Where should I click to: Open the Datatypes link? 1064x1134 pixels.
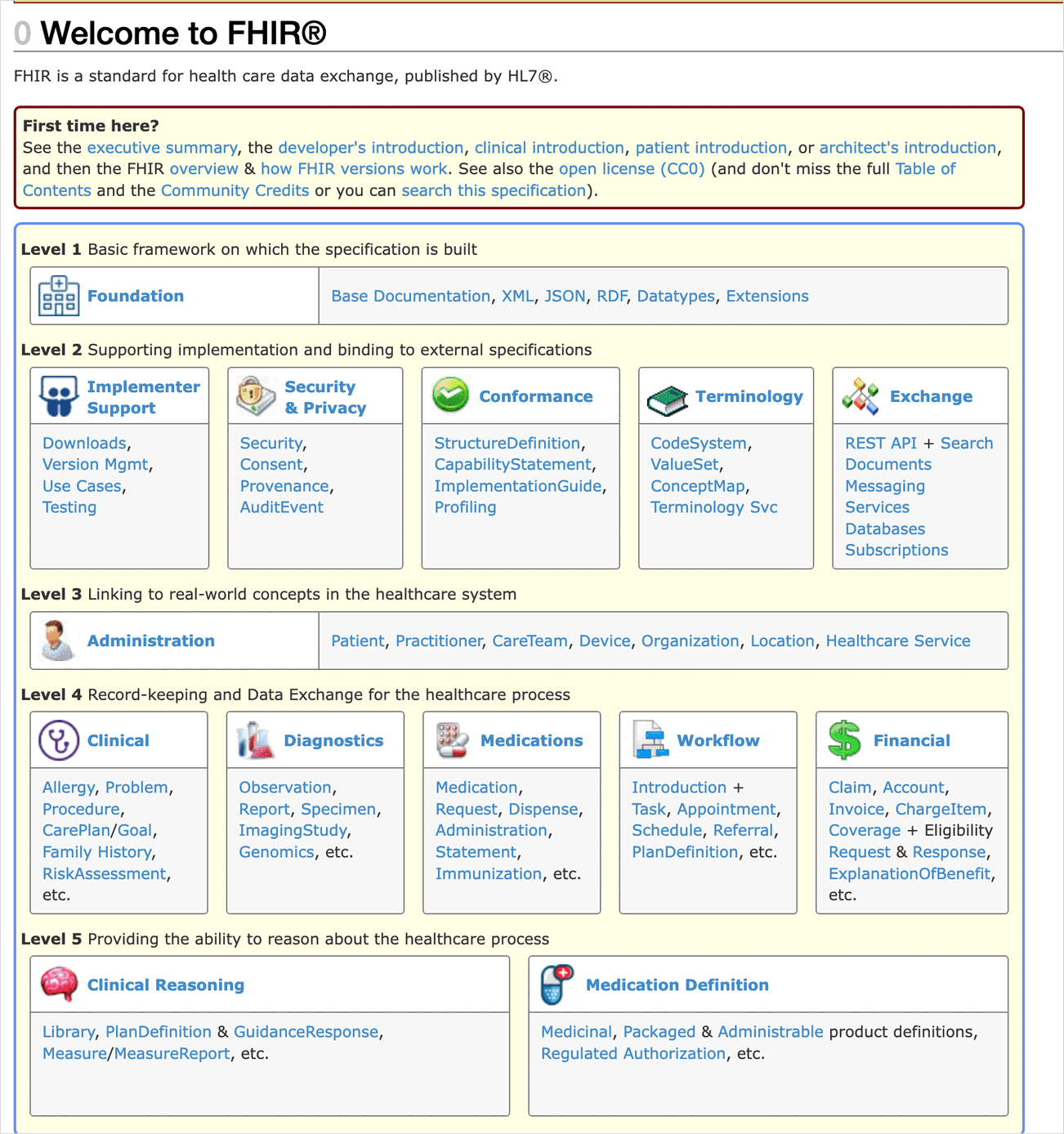click(x=676, y=296)
